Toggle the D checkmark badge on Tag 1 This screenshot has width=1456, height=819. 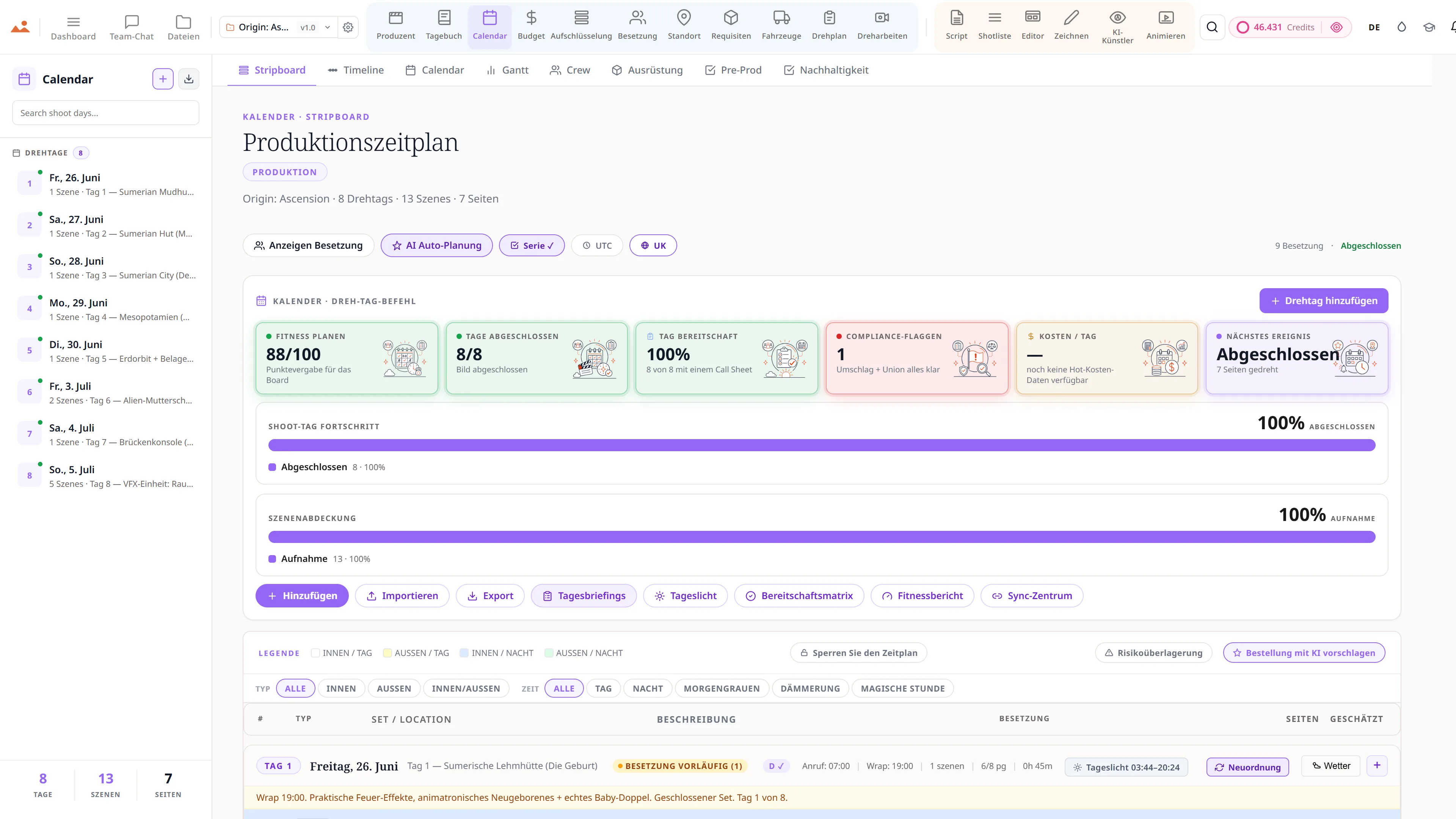click(776, 766)
